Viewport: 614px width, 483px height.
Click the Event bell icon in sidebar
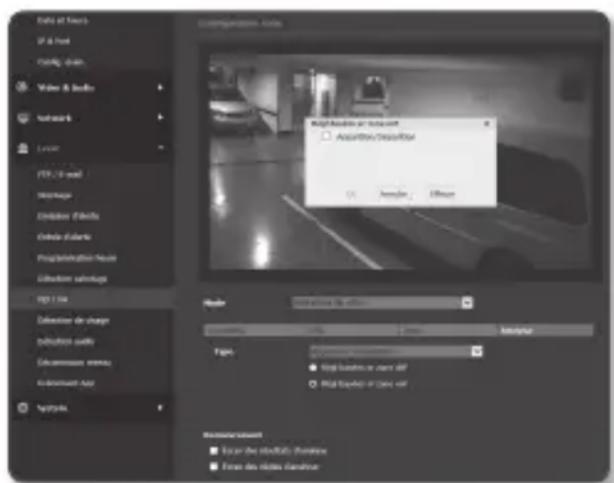[20, 146]
